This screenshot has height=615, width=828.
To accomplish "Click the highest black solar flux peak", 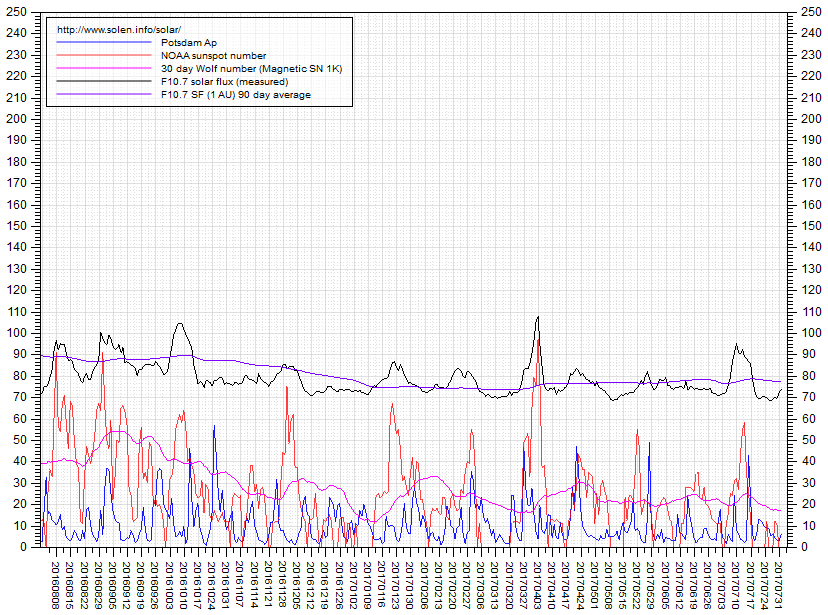I will click(538, 317).
